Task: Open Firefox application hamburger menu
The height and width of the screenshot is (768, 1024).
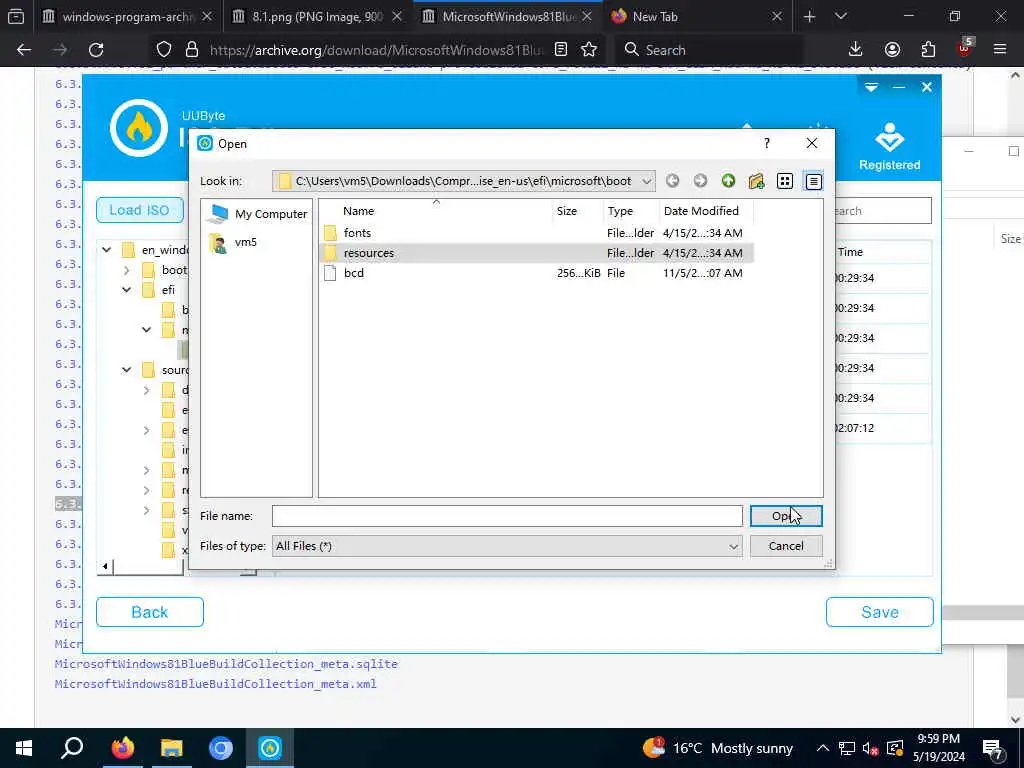Action: click(1000, 50)
